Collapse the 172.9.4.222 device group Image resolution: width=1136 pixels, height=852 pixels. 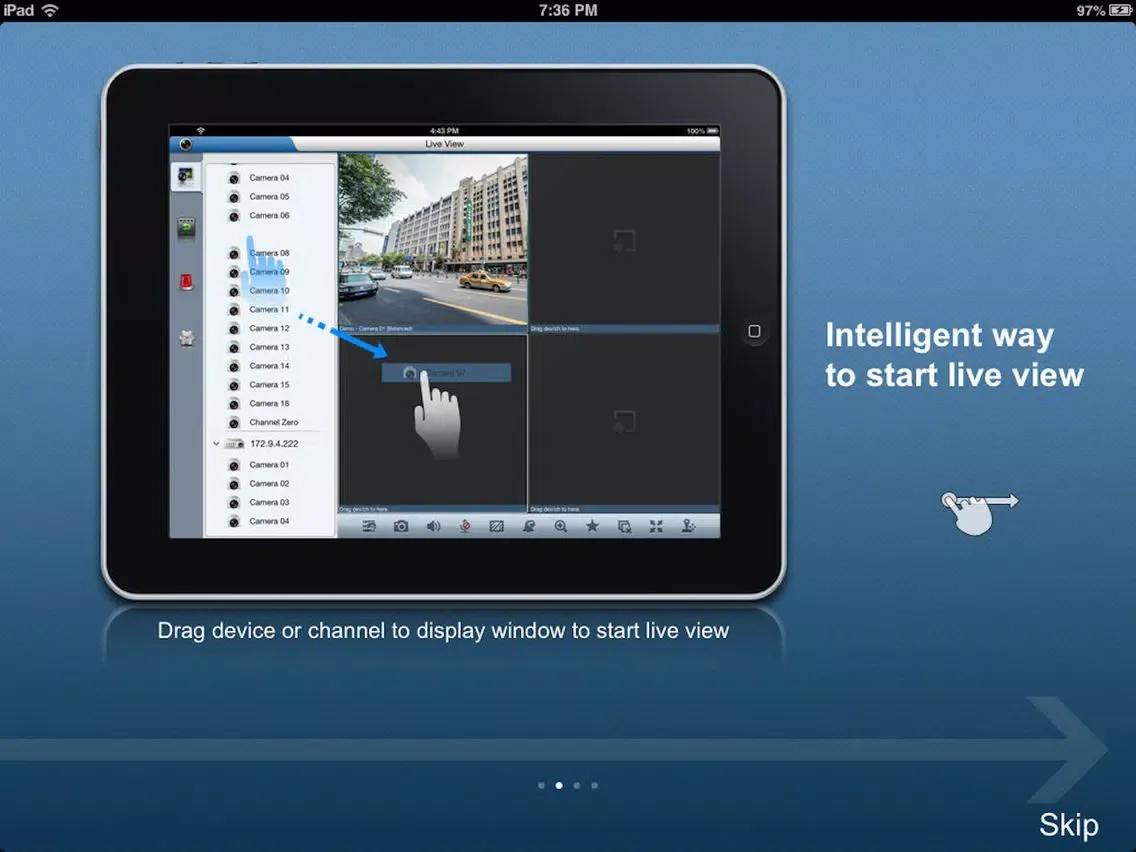216,443
